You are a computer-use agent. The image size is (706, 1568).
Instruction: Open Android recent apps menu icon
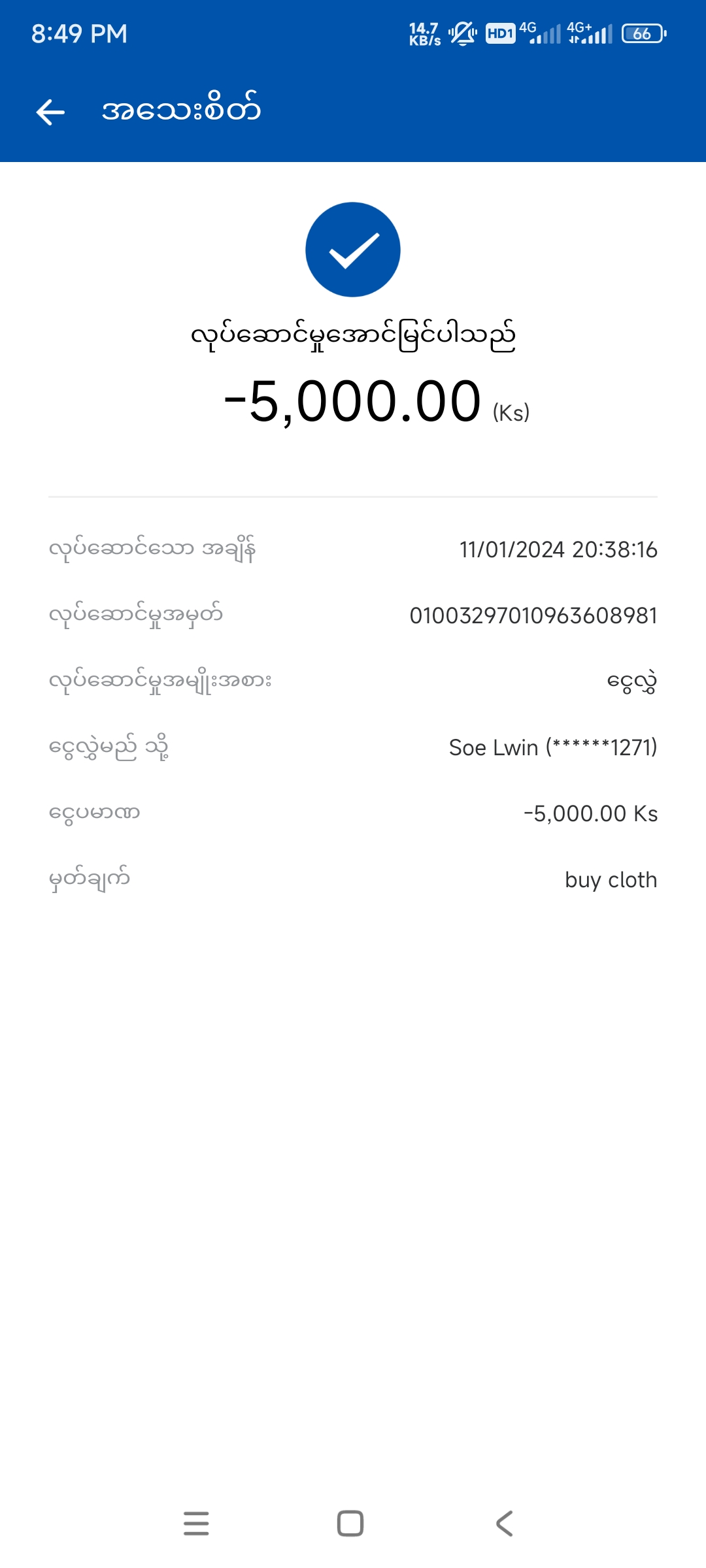click(x=196, y=1524)
